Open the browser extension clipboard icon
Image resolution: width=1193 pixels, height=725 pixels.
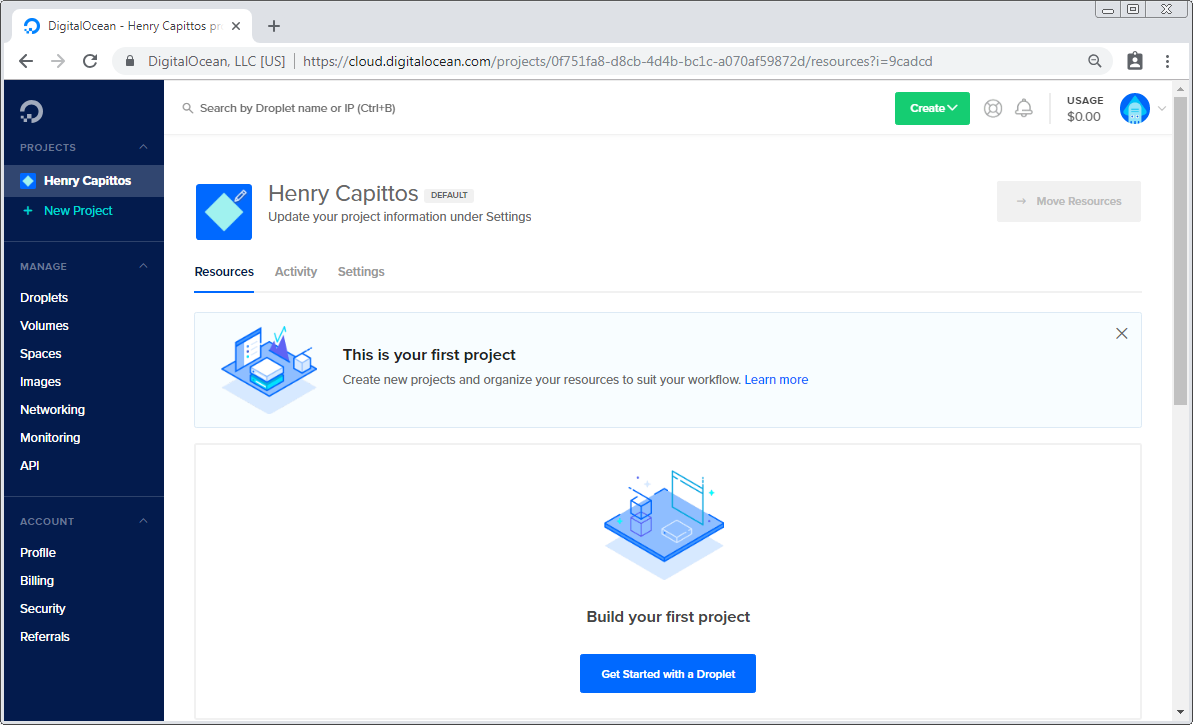click(1134, 62)
